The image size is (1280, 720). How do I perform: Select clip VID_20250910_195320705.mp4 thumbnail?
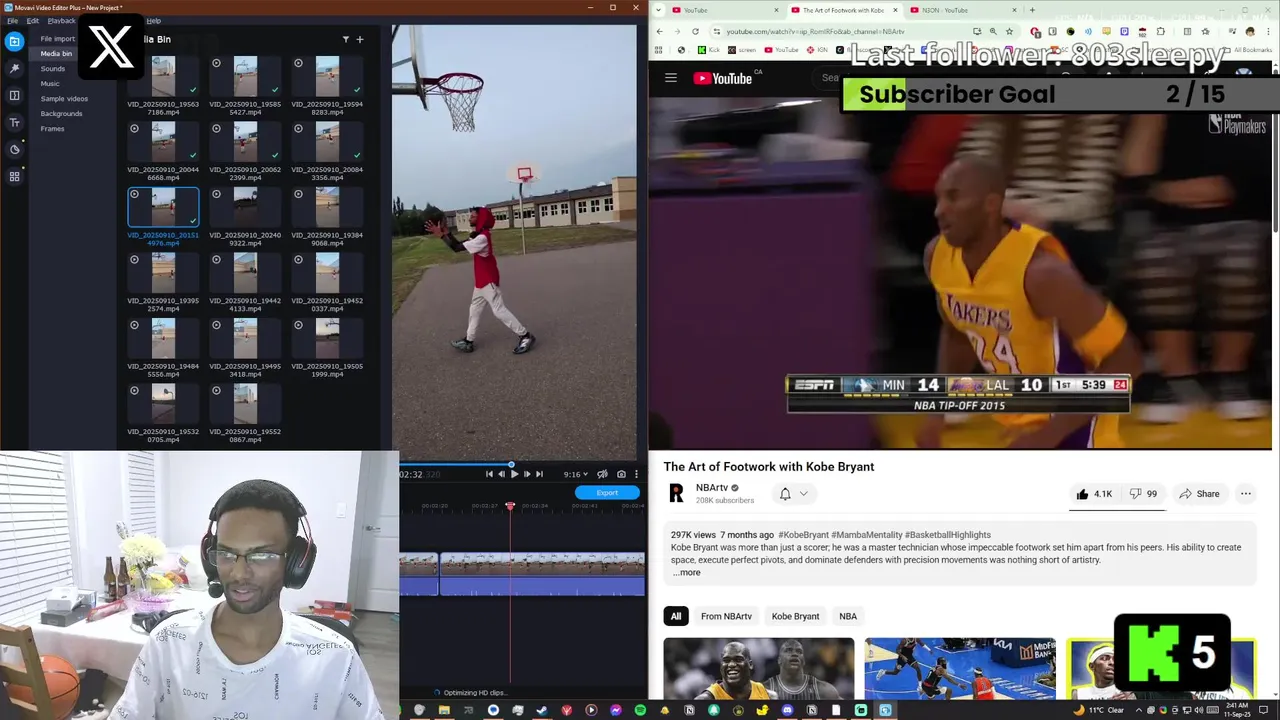[x=163, y=404]
